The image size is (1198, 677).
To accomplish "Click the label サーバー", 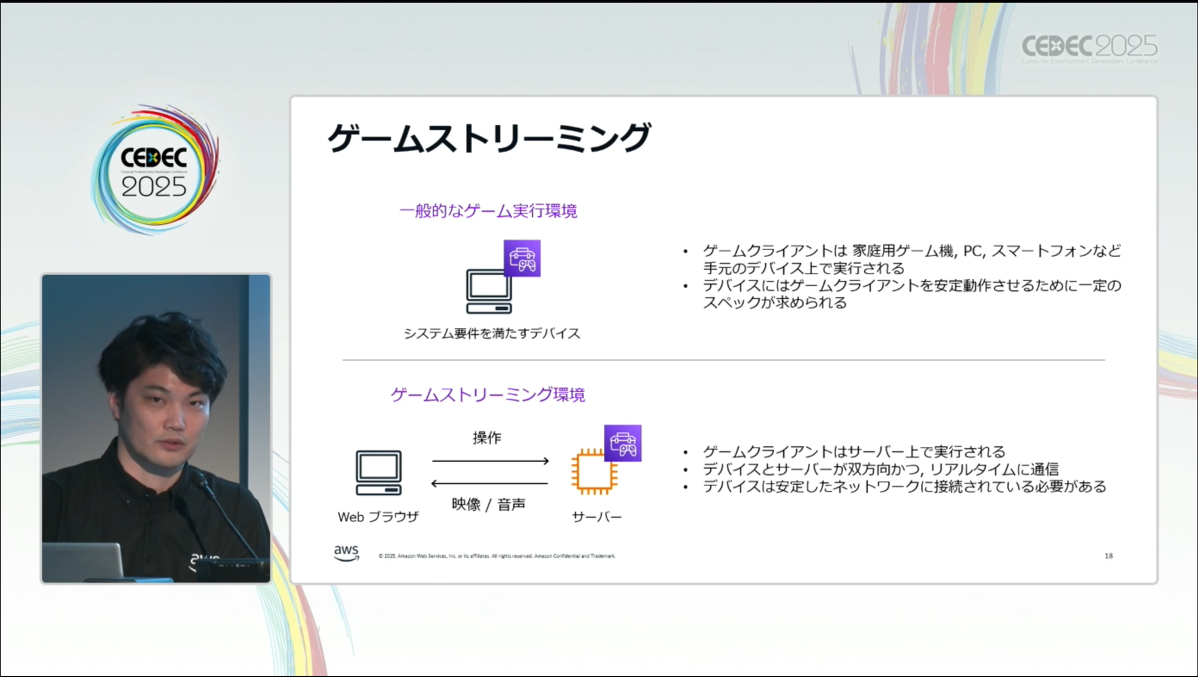I will point(597,517).
